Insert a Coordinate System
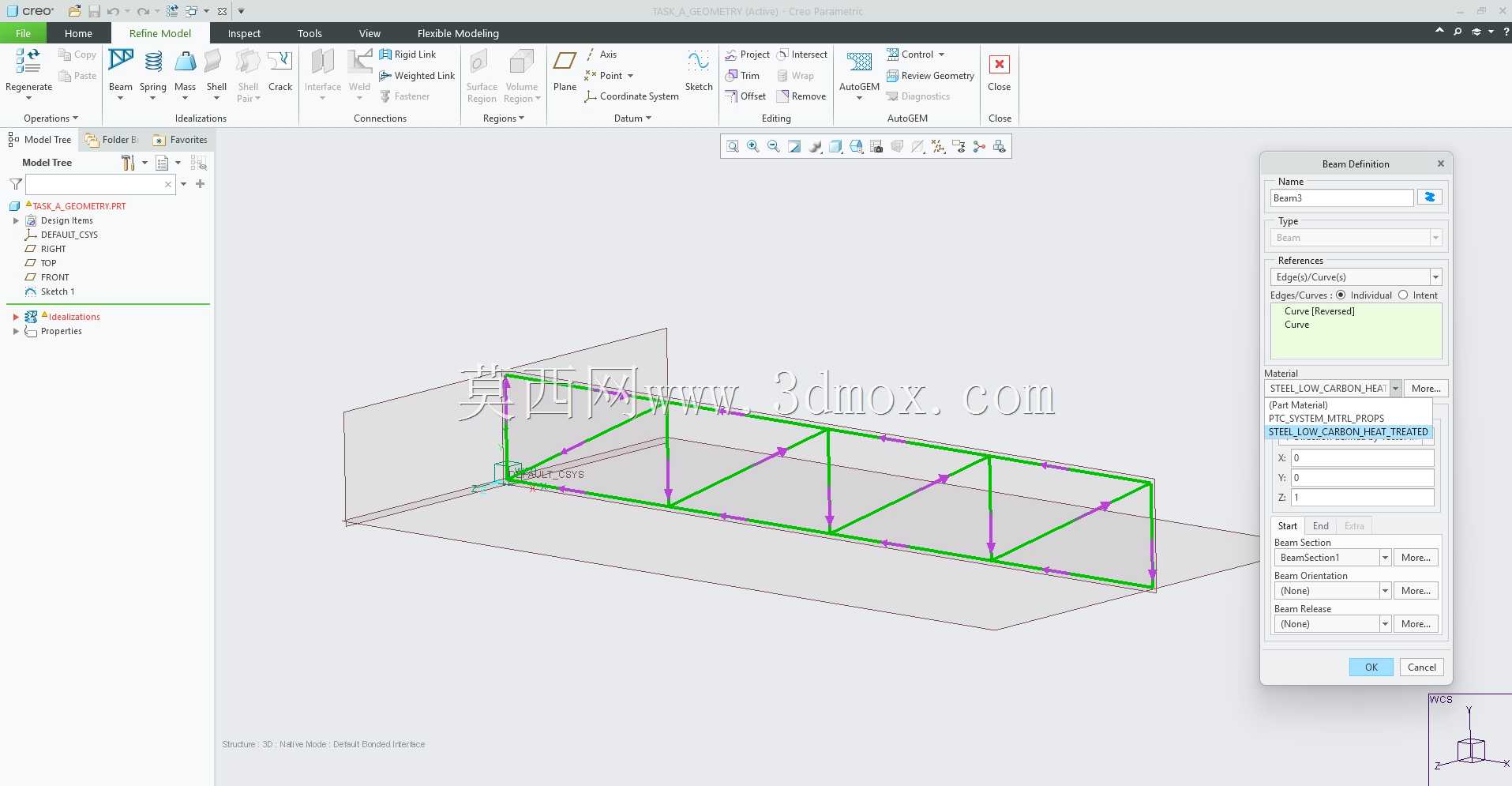 tap(632, 96)
